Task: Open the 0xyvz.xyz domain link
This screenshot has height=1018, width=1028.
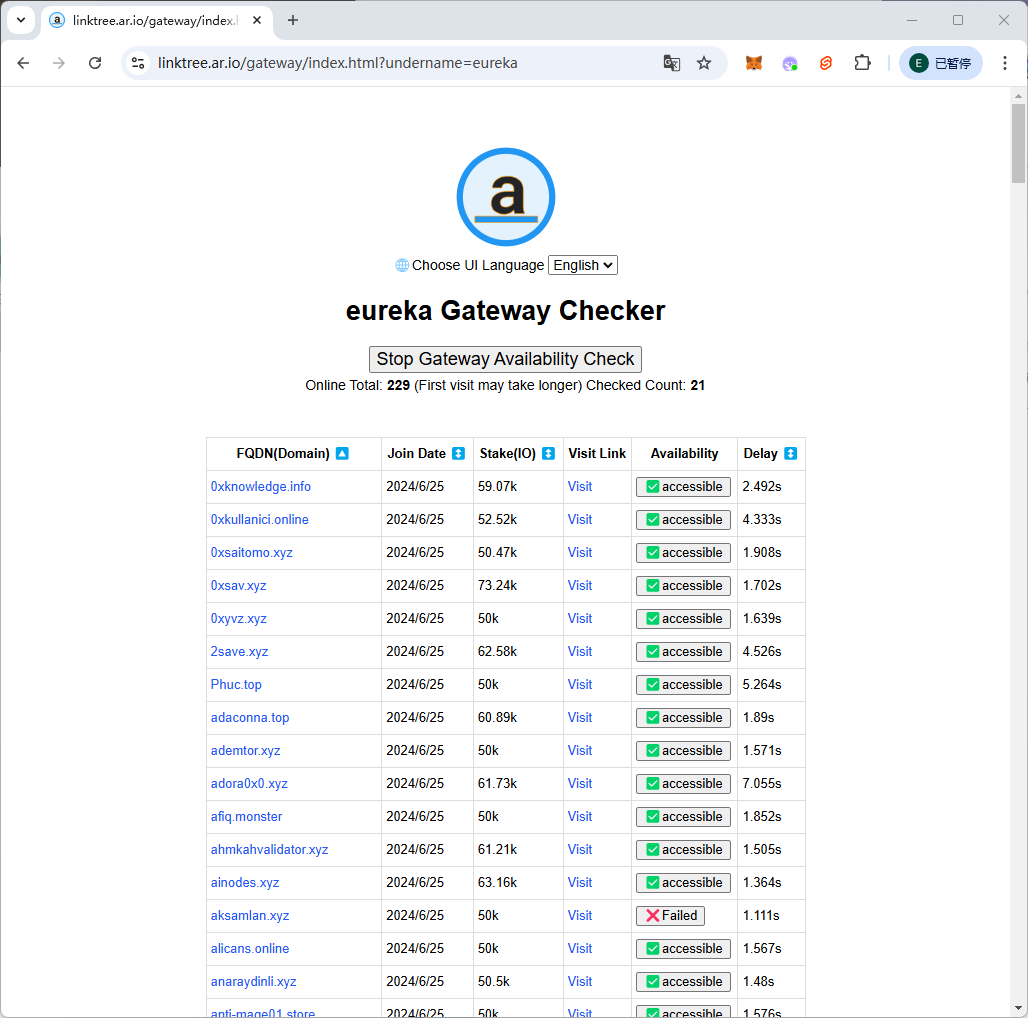Action: [x=238, y=618]
